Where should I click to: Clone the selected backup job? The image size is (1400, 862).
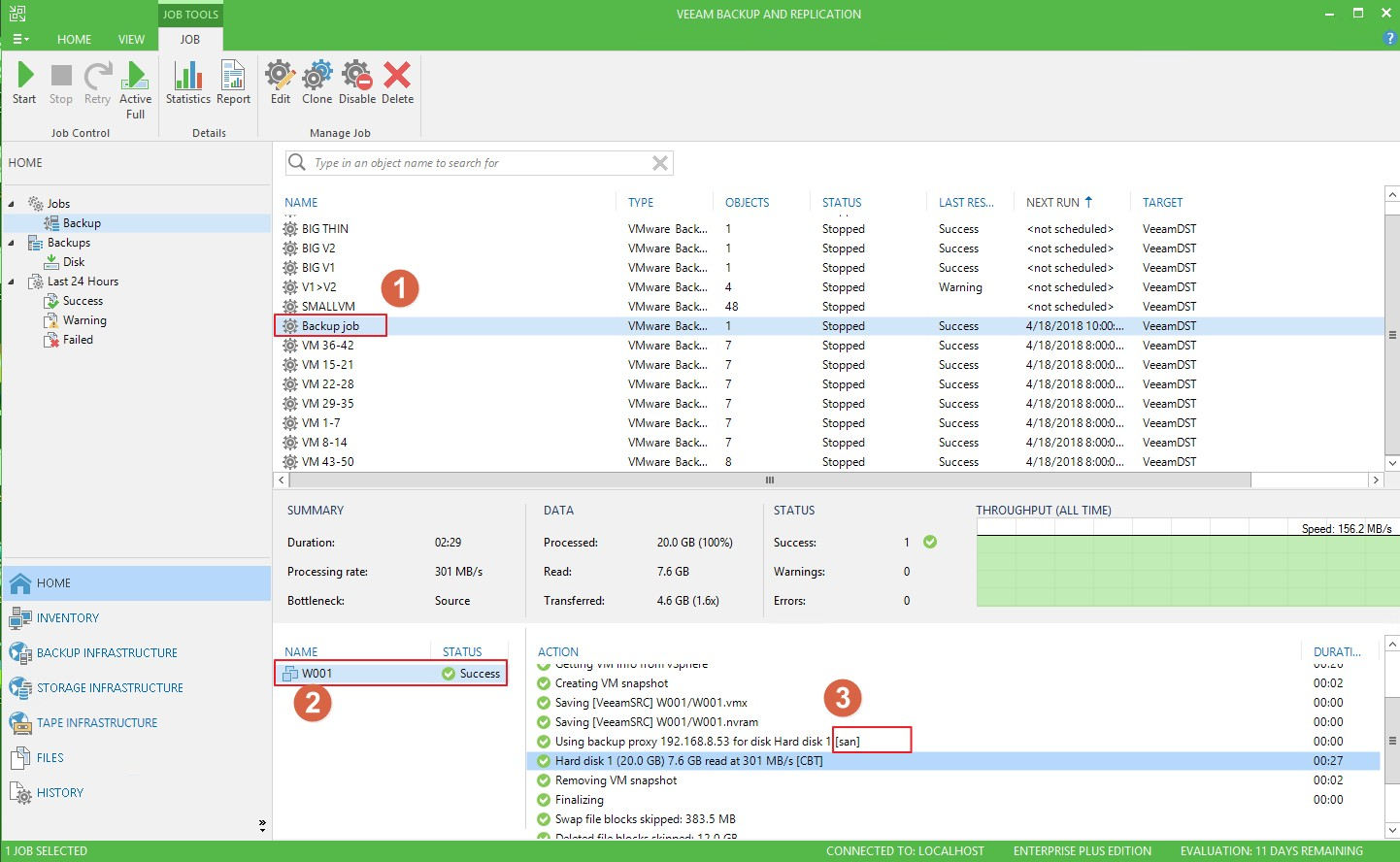317,78
